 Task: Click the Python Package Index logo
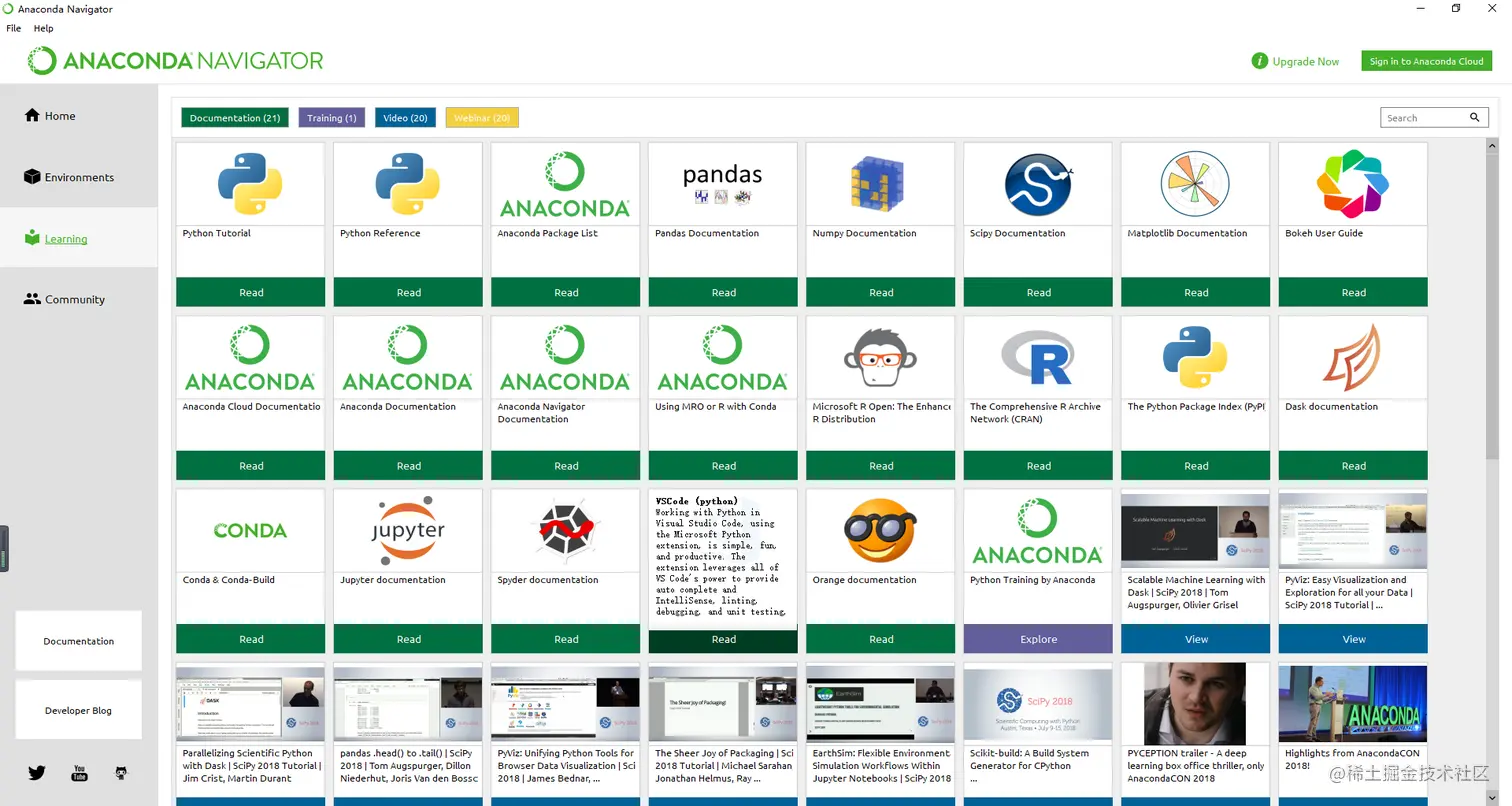(x=1195, y=358)
